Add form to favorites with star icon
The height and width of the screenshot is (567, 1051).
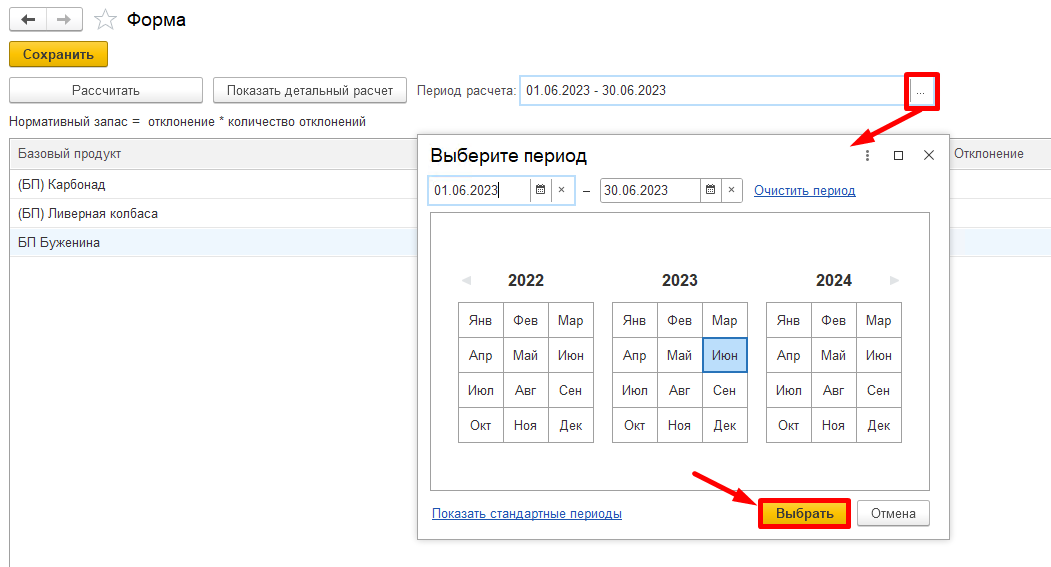[104, 20]
